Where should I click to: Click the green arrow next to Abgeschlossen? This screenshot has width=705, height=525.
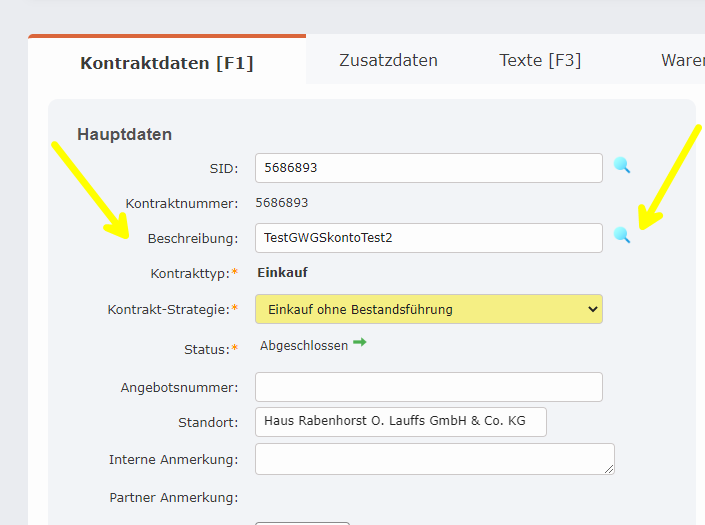click(360, 343)
